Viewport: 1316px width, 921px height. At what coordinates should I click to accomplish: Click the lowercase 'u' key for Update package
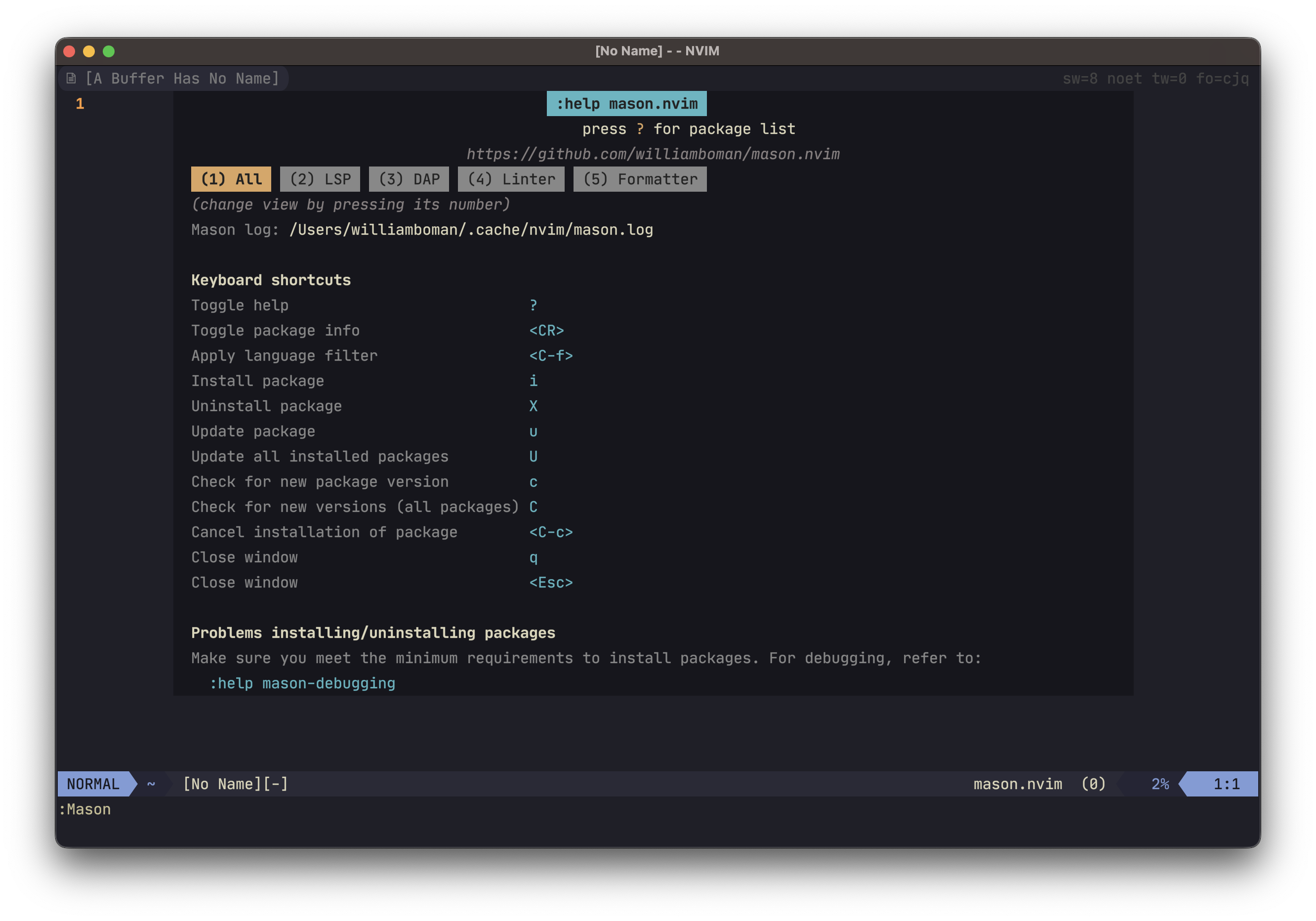534,431
